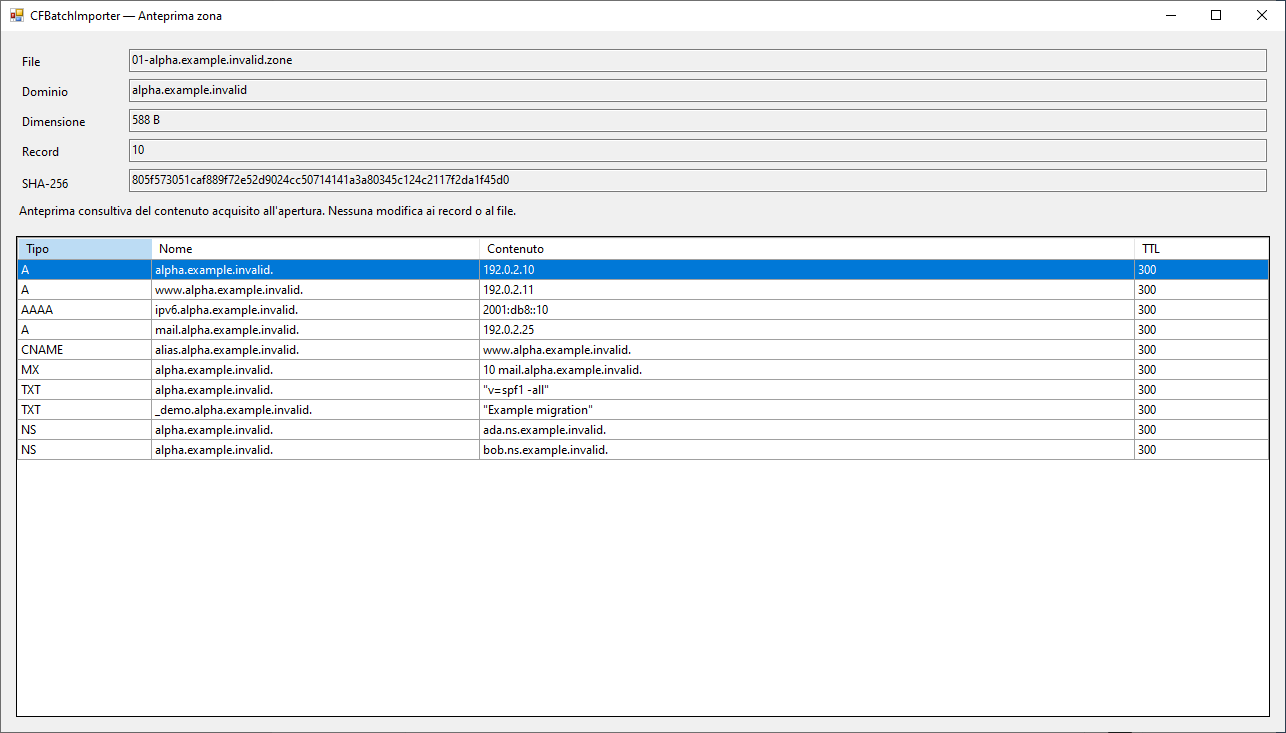This screenshot has height=733, width=1286.
Task: Click the 192.0.2.11 content cell
Action: 807,290
